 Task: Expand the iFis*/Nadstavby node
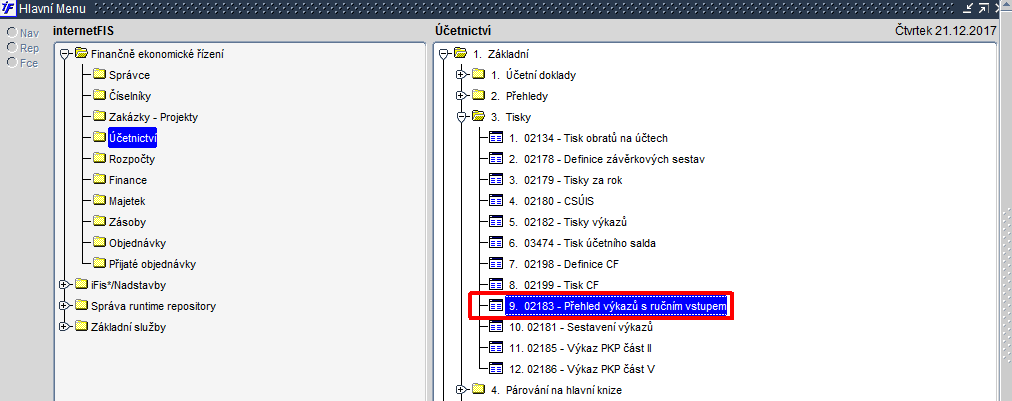point(64,285)
